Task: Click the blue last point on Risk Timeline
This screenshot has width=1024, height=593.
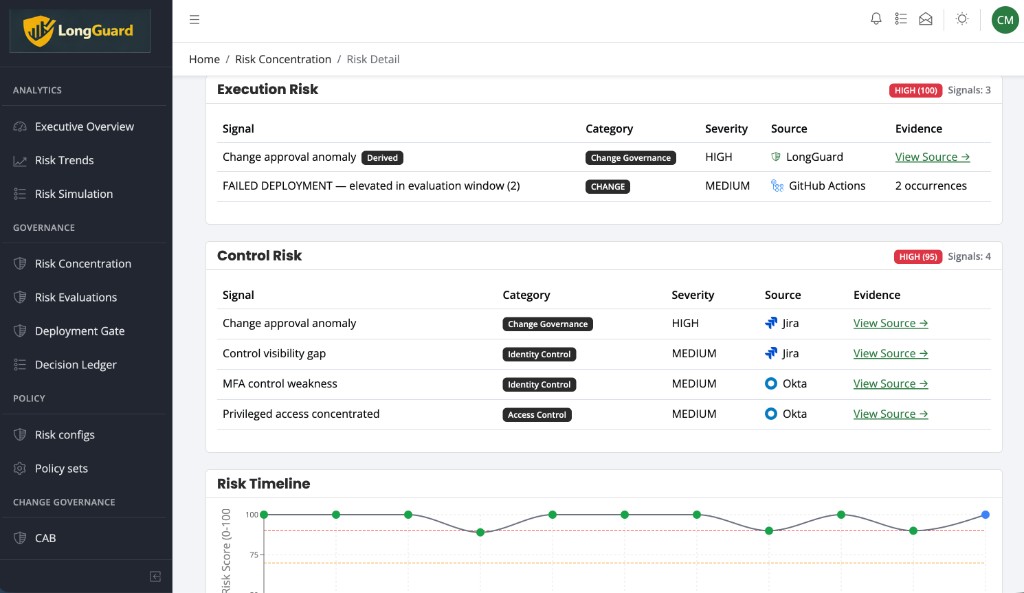Action: pos(985,515)
